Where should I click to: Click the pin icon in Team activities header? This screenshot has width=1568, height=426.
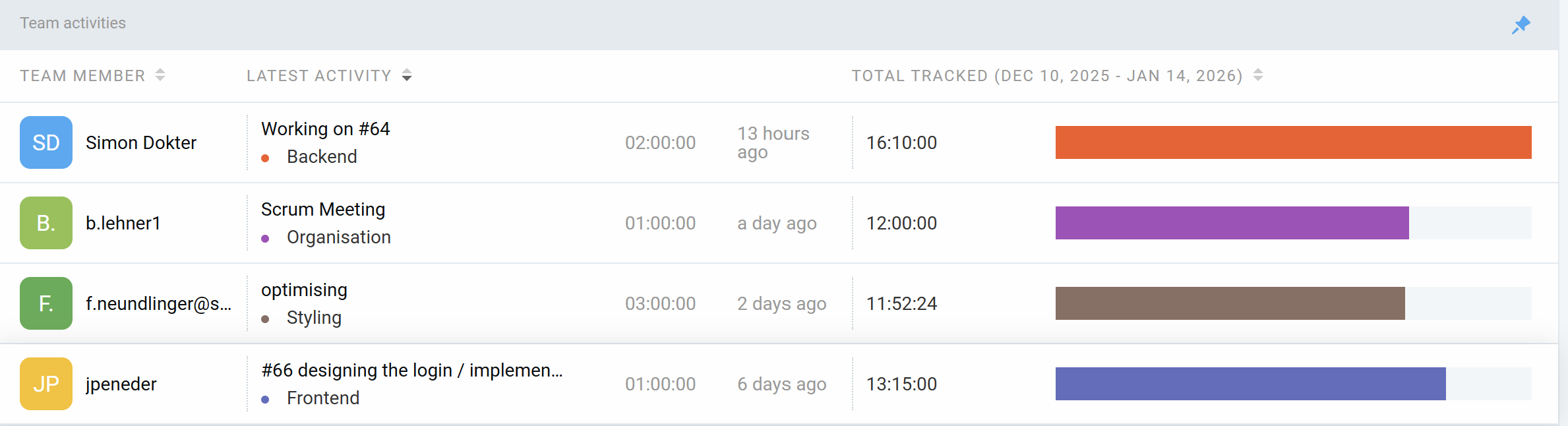[x=1521, y=25]
